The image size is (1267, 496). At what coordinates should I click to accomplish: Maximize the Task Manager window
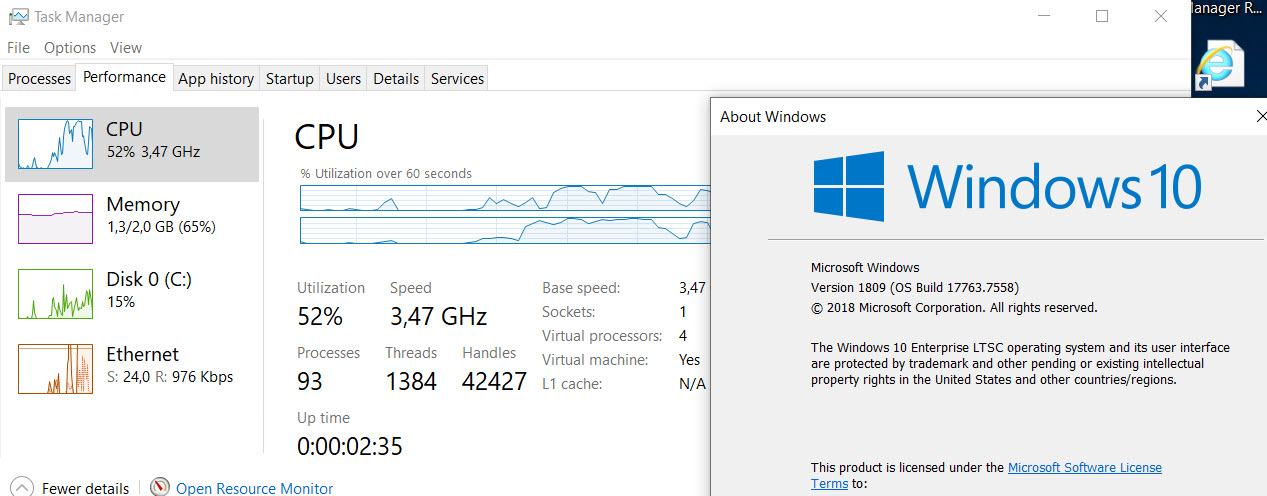pyautogui.click(x=1102, y=16)
